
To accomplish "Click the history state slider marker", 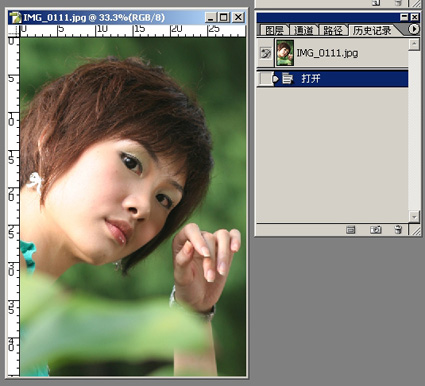I will 276,79.
